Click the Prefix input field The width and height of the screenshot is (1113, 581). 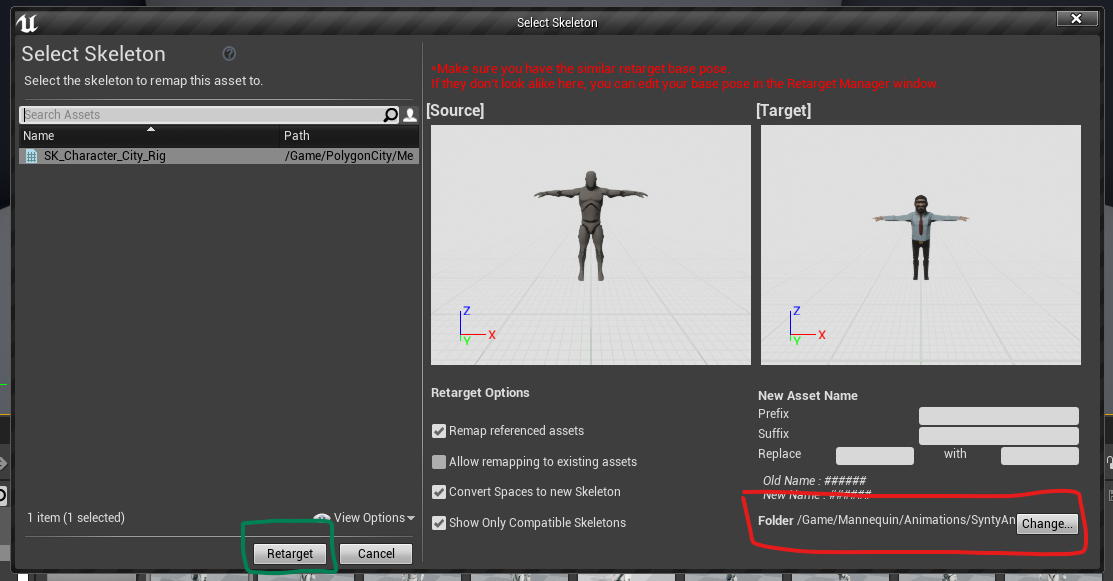997,415
